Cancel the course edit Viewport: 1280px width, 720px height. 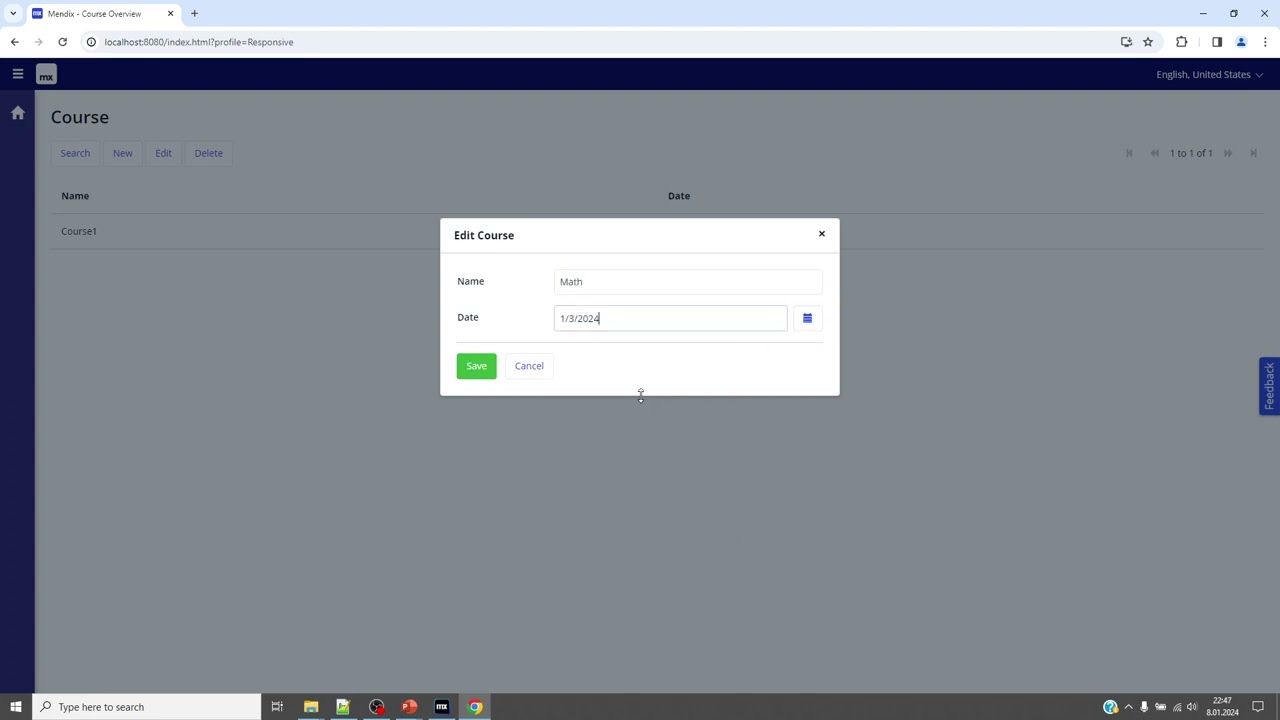point(529,366)
